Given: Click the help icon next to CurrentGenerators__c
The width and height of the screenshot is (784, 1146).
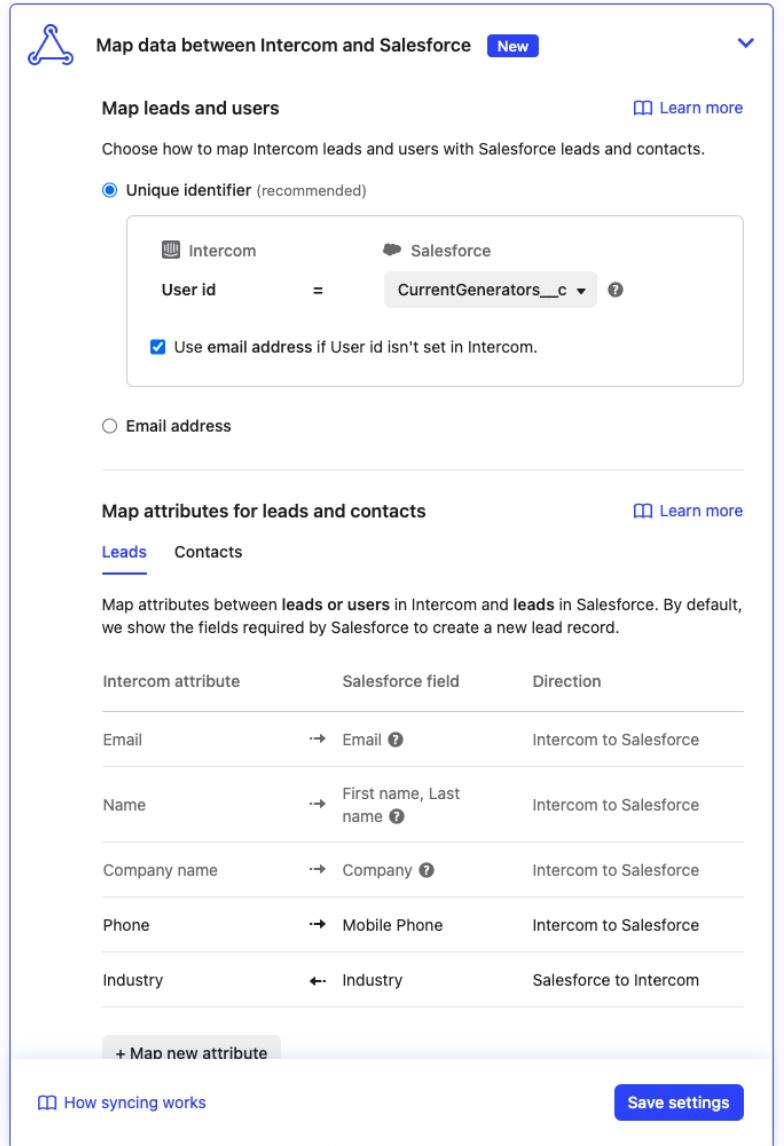Looking at the screenshot, I should pyautogui.click(x=615, y=290).
